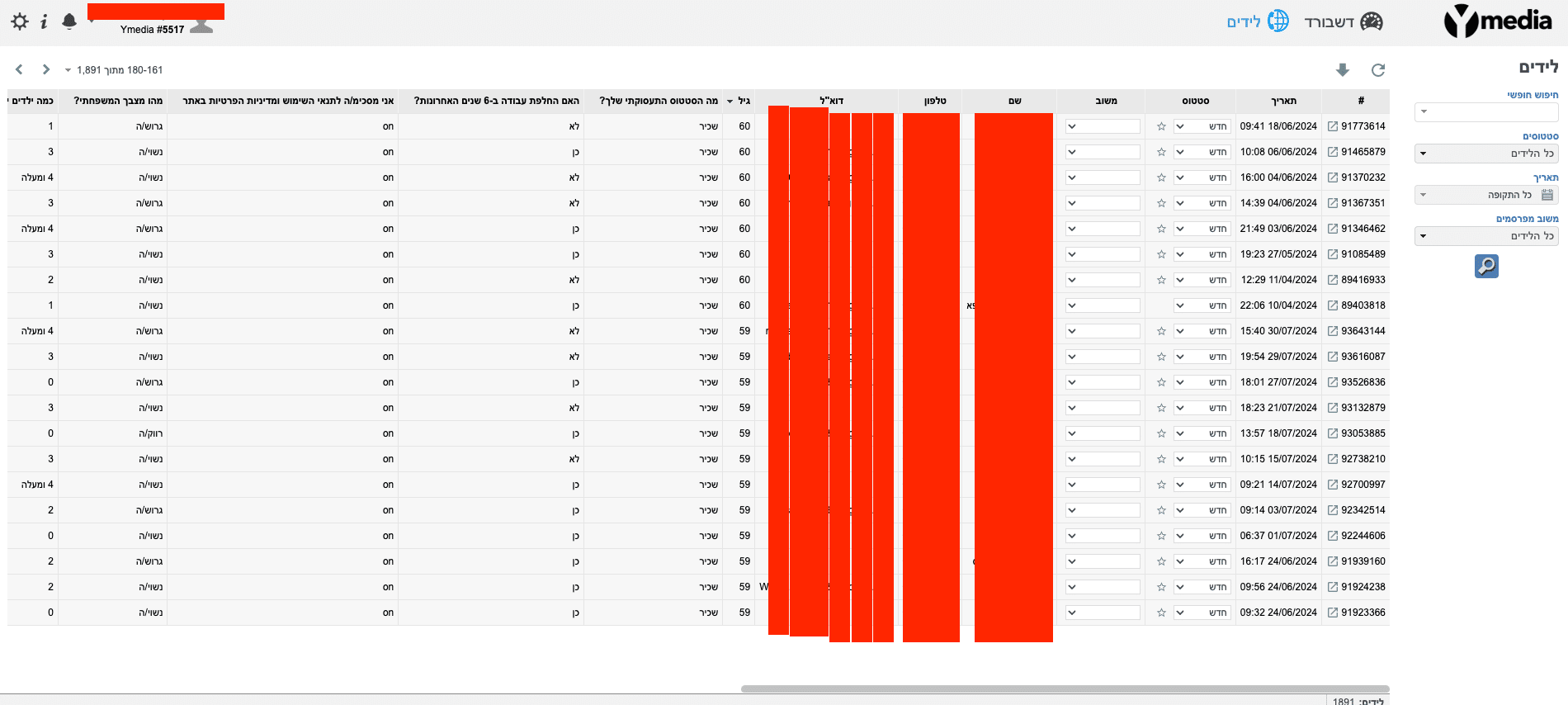Click lead number 92342514
Screen dimensions: 1568x705
pyautogui.click(x=1363, y=510)
